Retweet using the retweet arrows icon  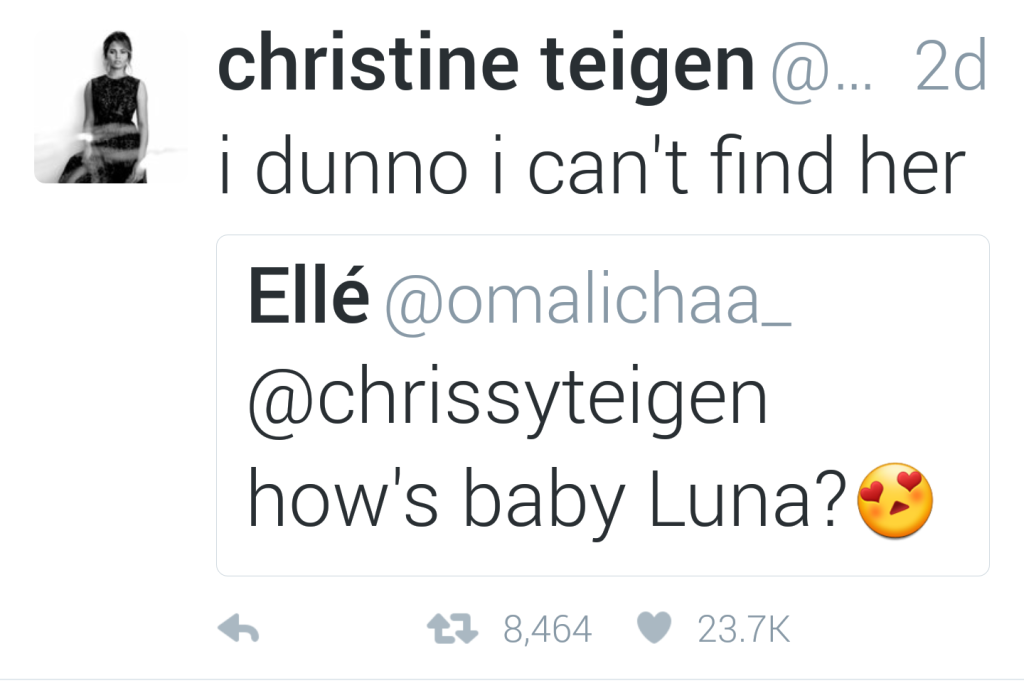(x=452, y=629)
